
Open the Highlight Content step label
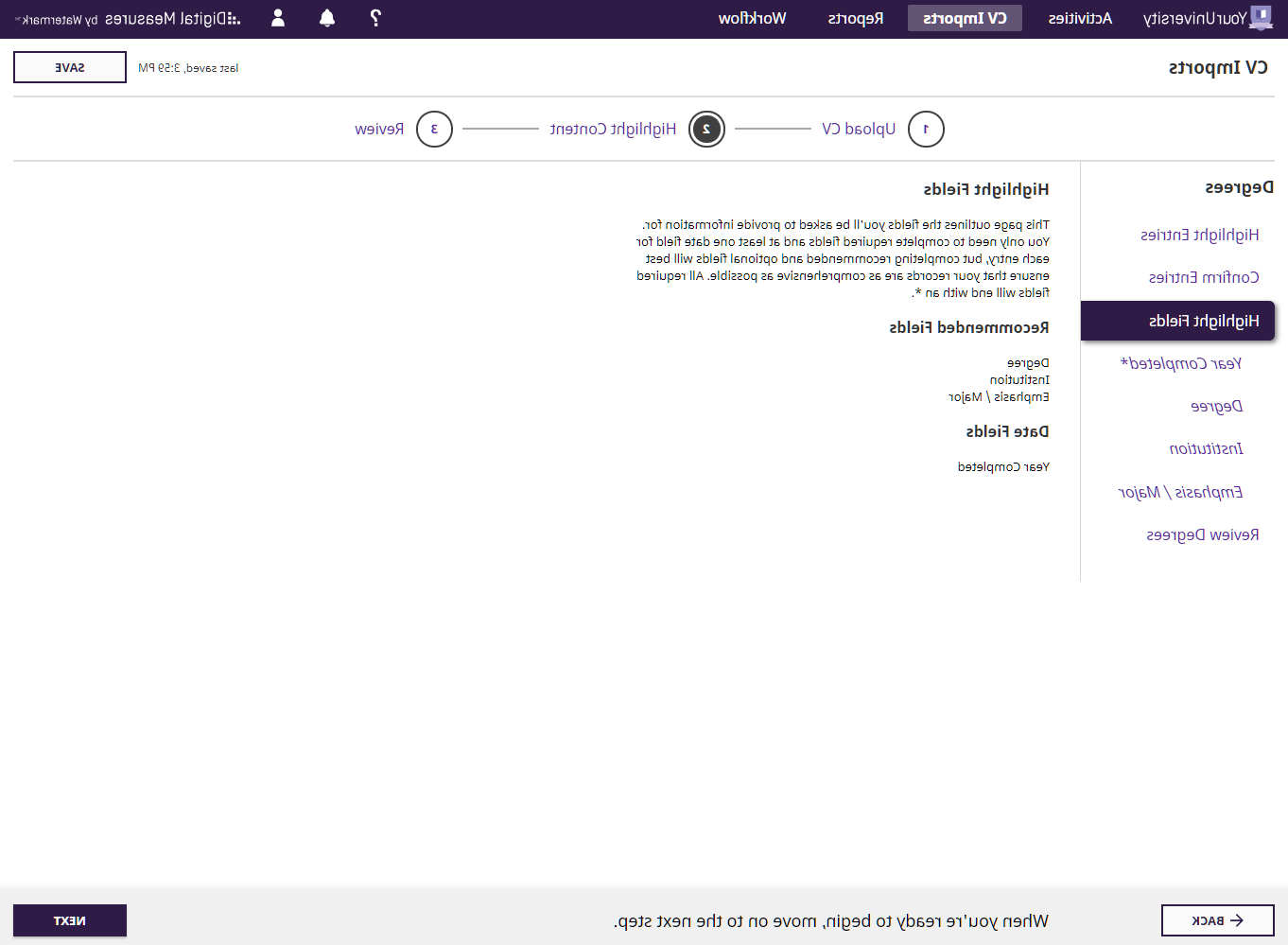pyautogui.click(x=613, y=129)
